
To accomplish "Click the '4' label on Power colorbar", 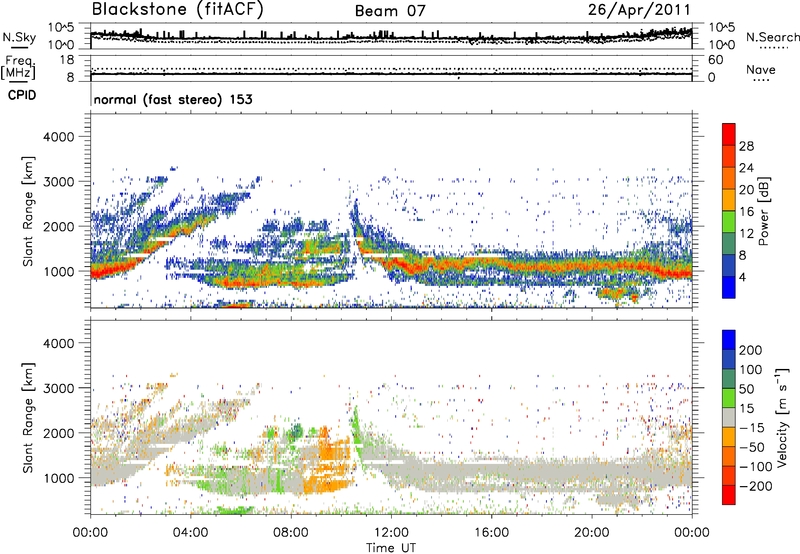I will [743, 278].
